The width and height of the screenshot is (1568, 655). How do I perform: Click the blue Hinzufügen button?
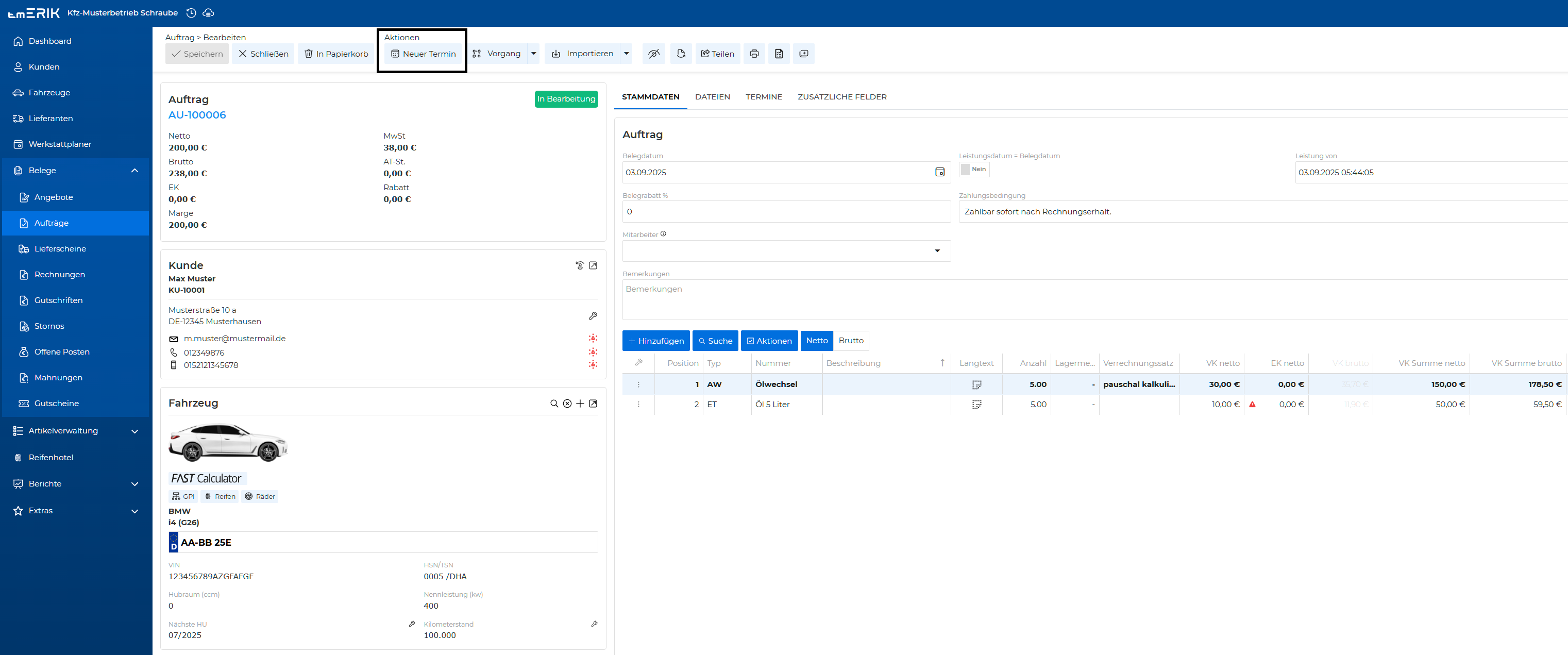coord(655,341)
